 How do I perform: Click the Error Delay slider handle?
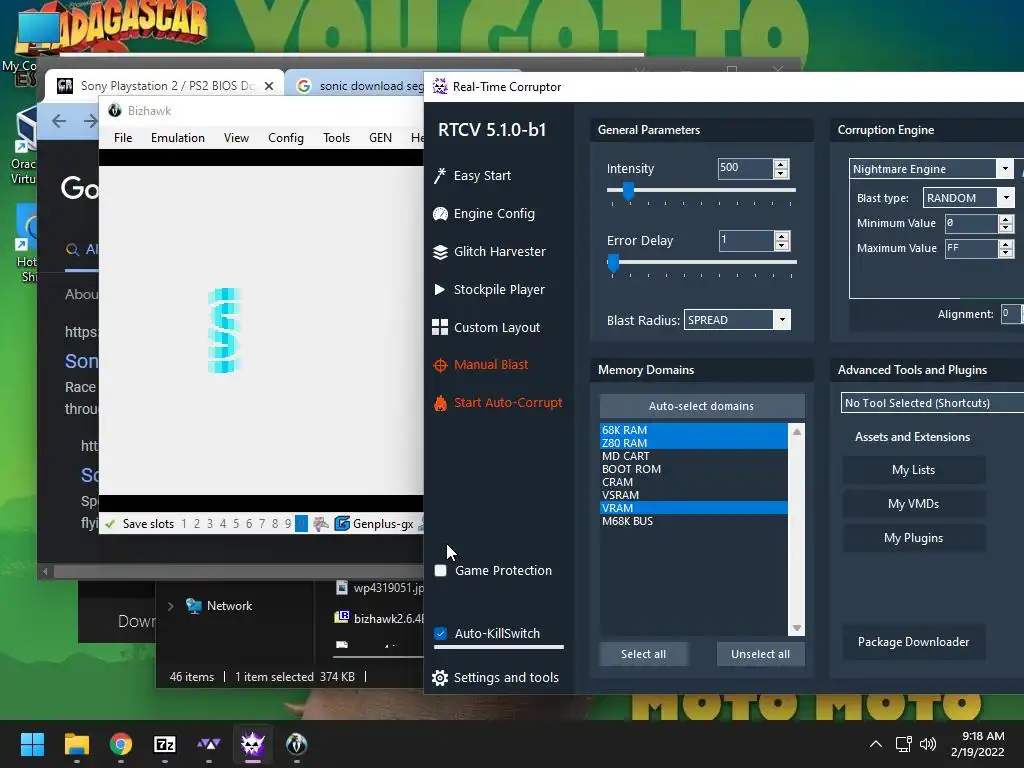click(613, 263)
